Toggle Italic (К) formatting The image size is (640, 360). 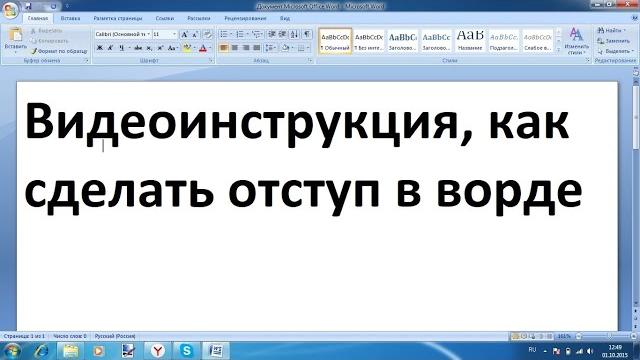(110, 48)
